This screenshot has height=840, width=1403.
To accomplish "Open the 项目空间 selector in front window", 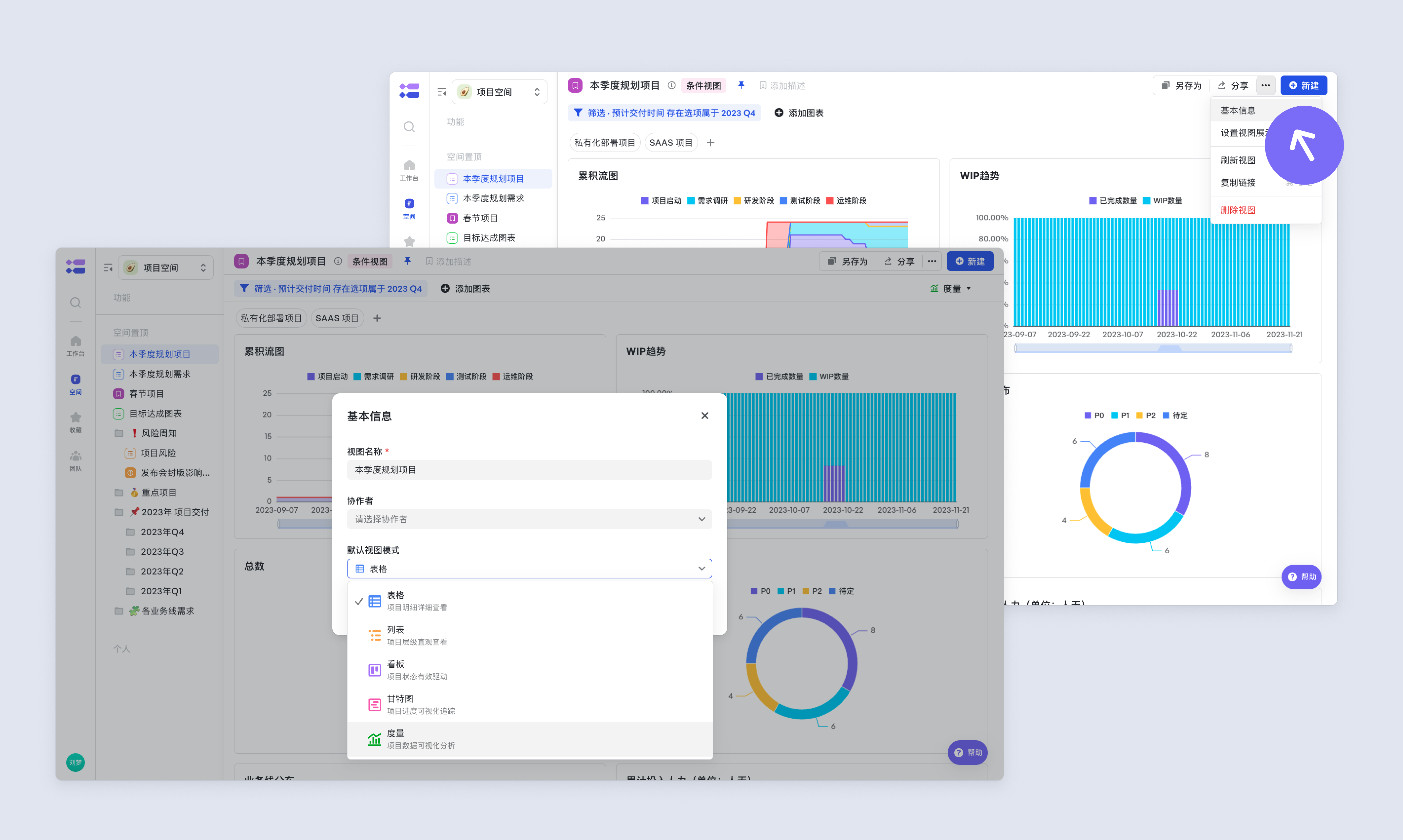I will point(165,268).
